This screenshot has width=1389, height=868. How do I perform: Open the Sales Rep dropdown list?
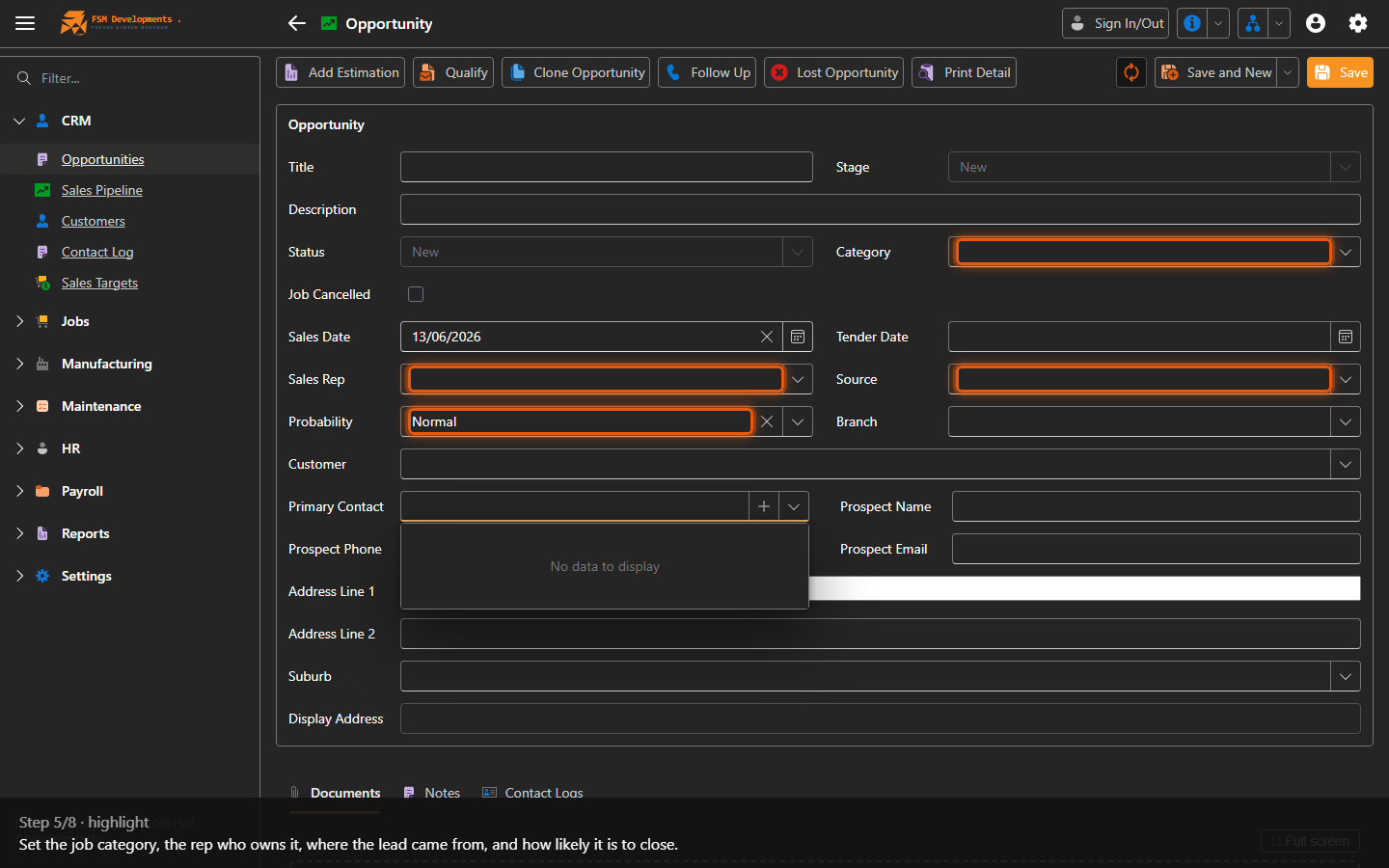coord(798,379)
